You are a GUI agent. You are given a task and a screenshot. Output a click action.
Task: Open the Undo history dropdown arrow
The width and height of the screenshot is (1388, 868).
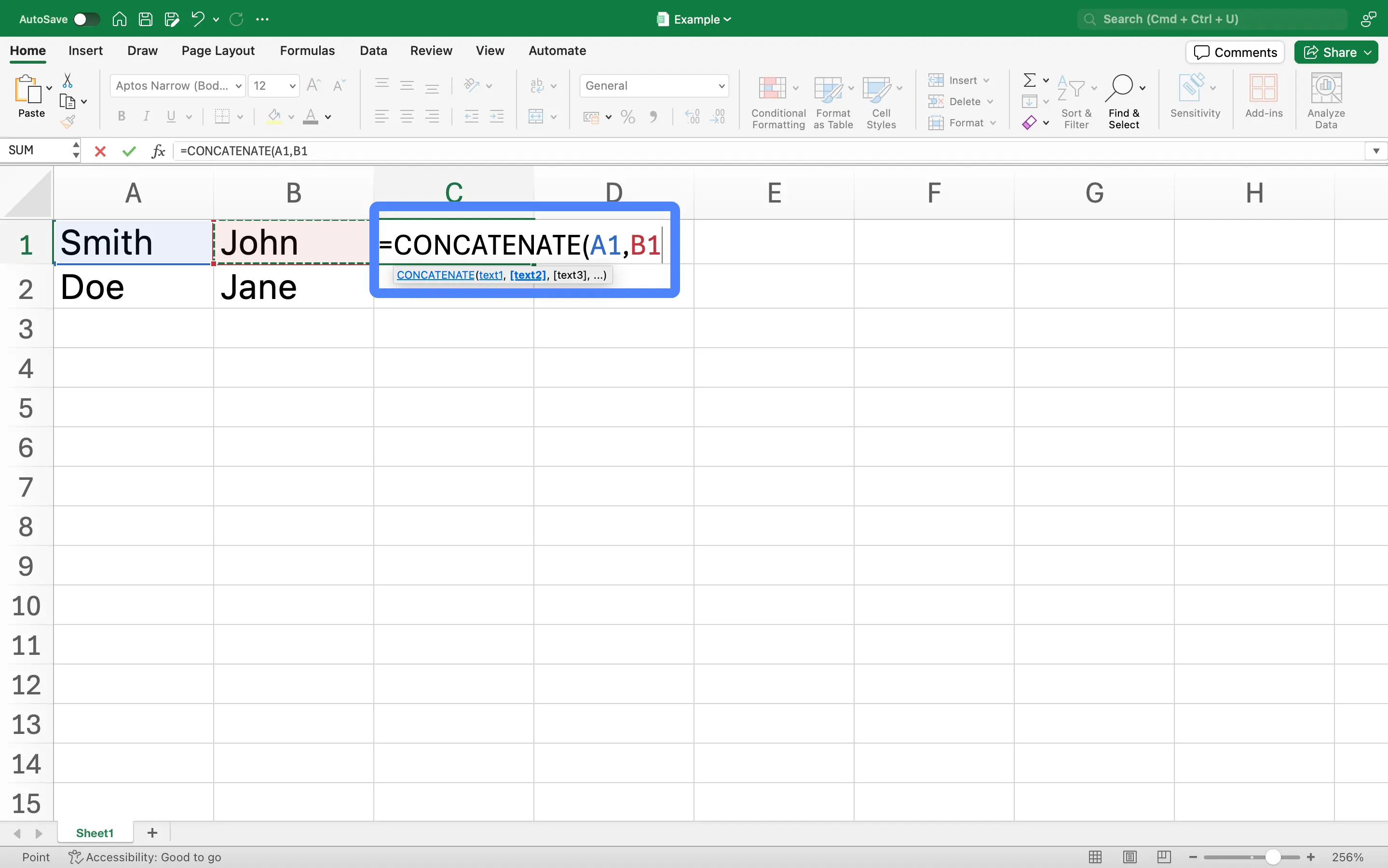coord(216,19)
